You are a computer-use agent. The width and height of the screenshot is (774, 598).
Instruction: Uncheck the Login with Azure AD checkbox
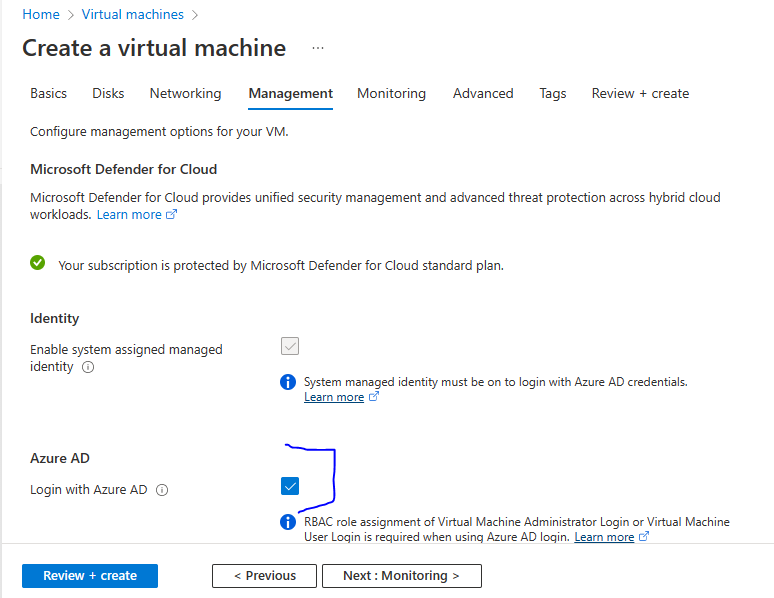[290, 486]
